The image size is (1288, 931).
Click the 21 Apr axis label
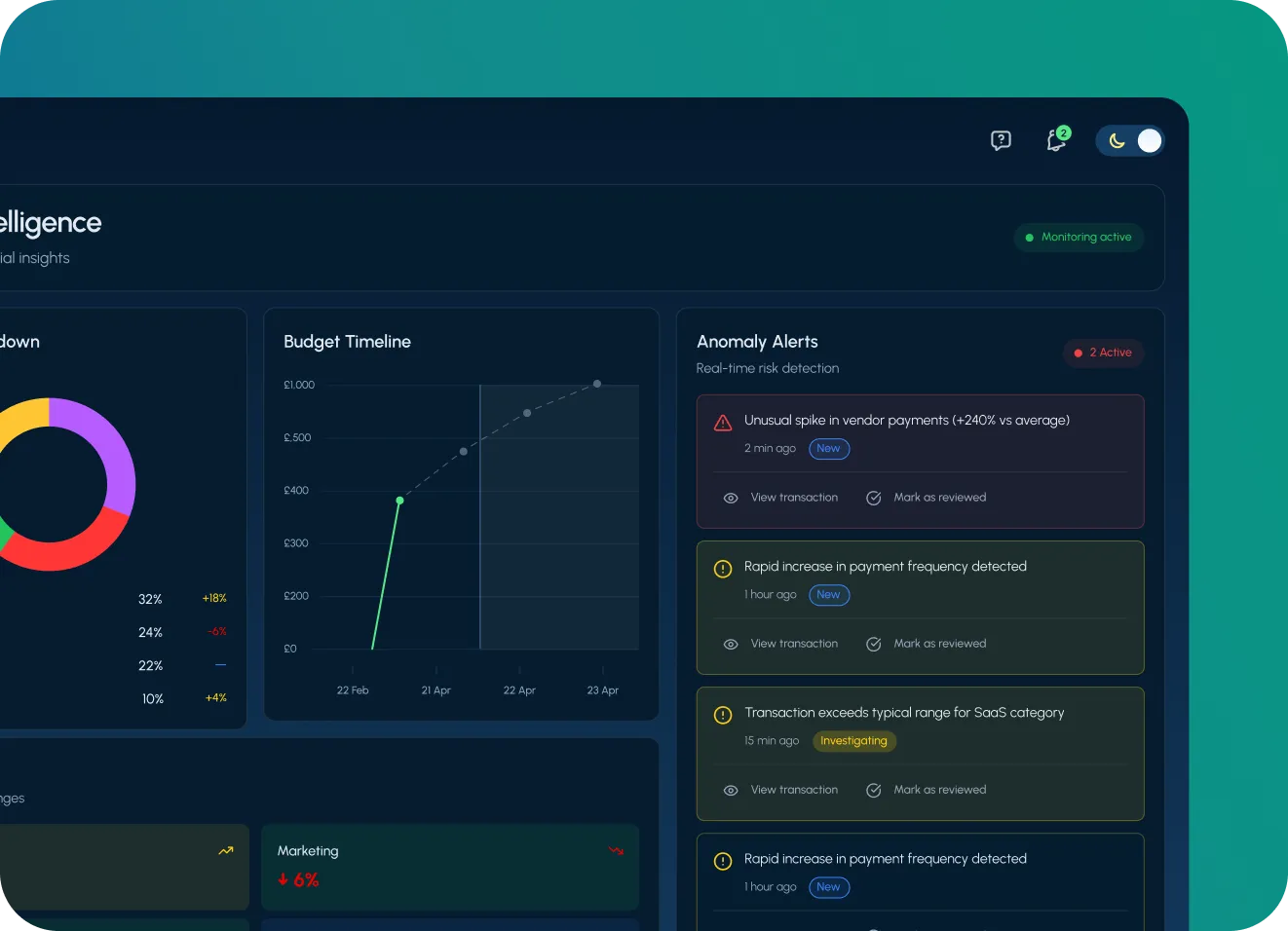[x=436, y=690]
